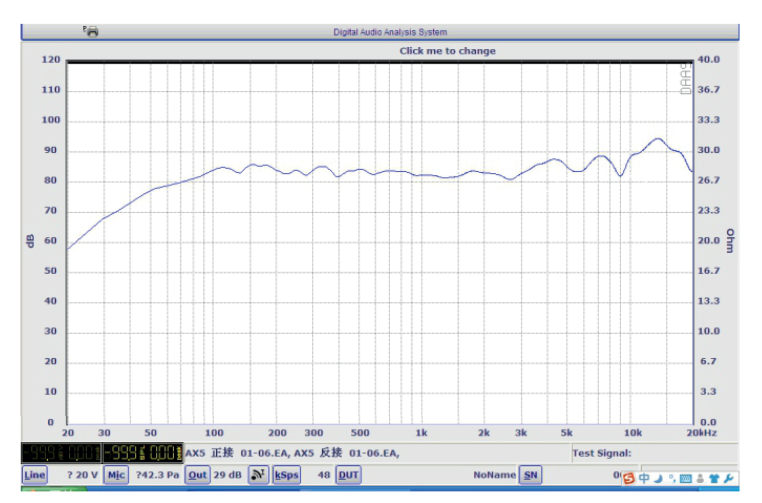Viewport: 762px width, 503px height.
Task: Click the Line button
Action: [x=35, y=475]
